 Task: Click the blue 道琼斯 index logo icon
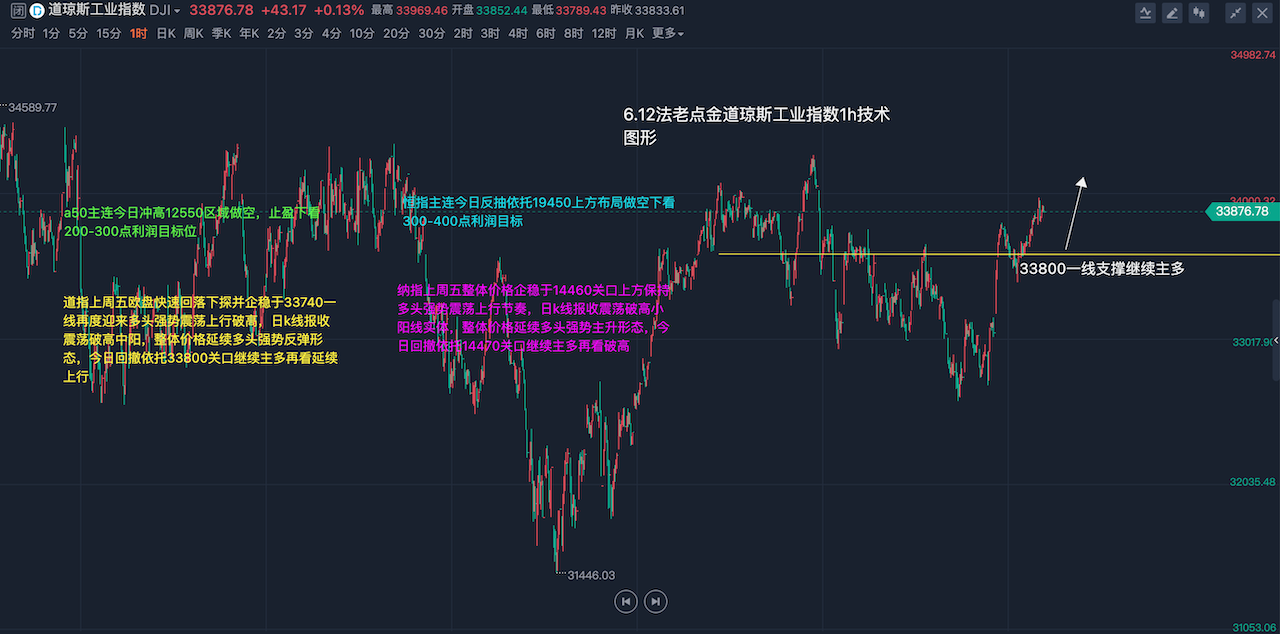37,11
